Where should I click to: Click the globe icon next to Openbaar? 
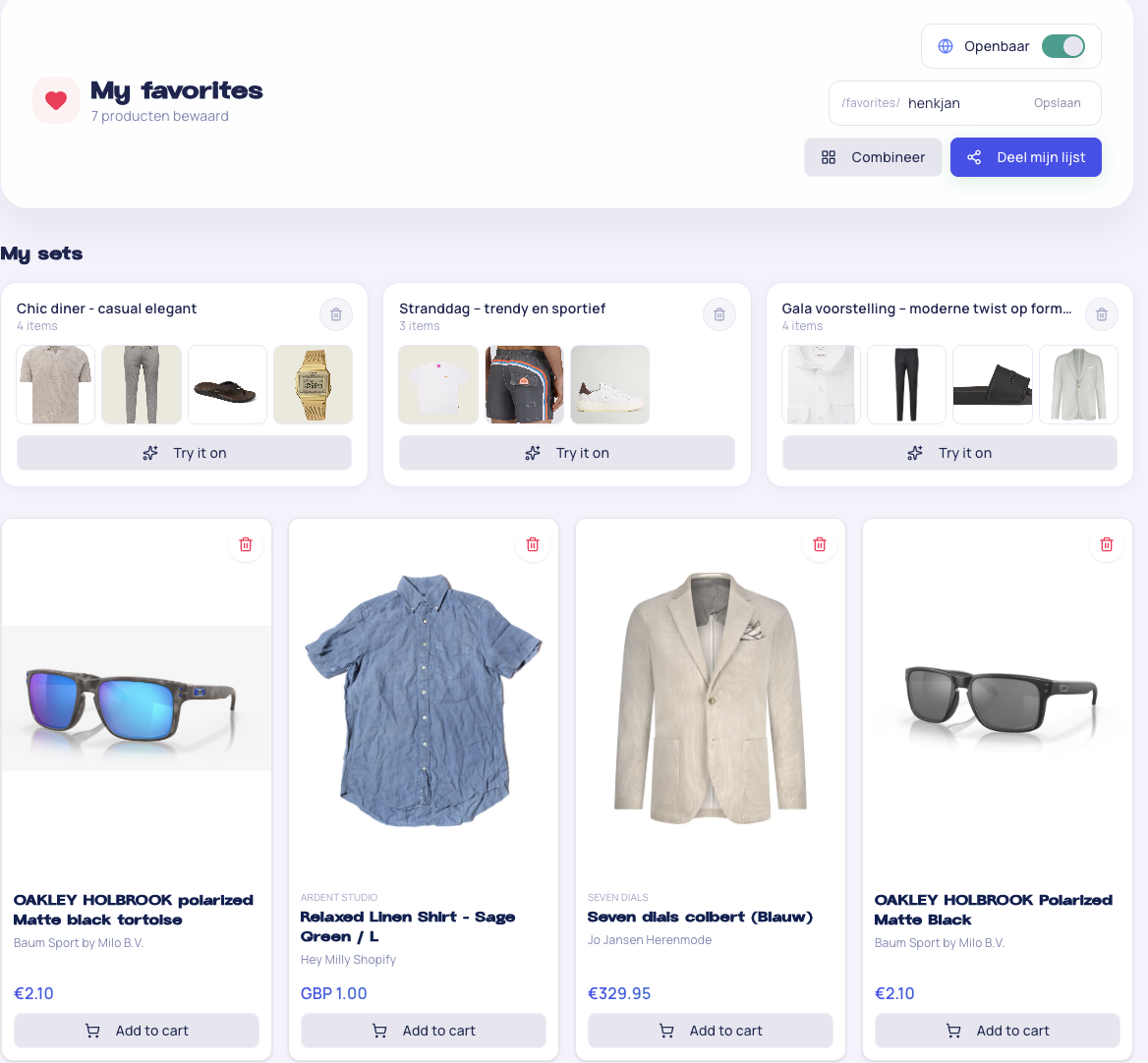[x=946, y=46]
